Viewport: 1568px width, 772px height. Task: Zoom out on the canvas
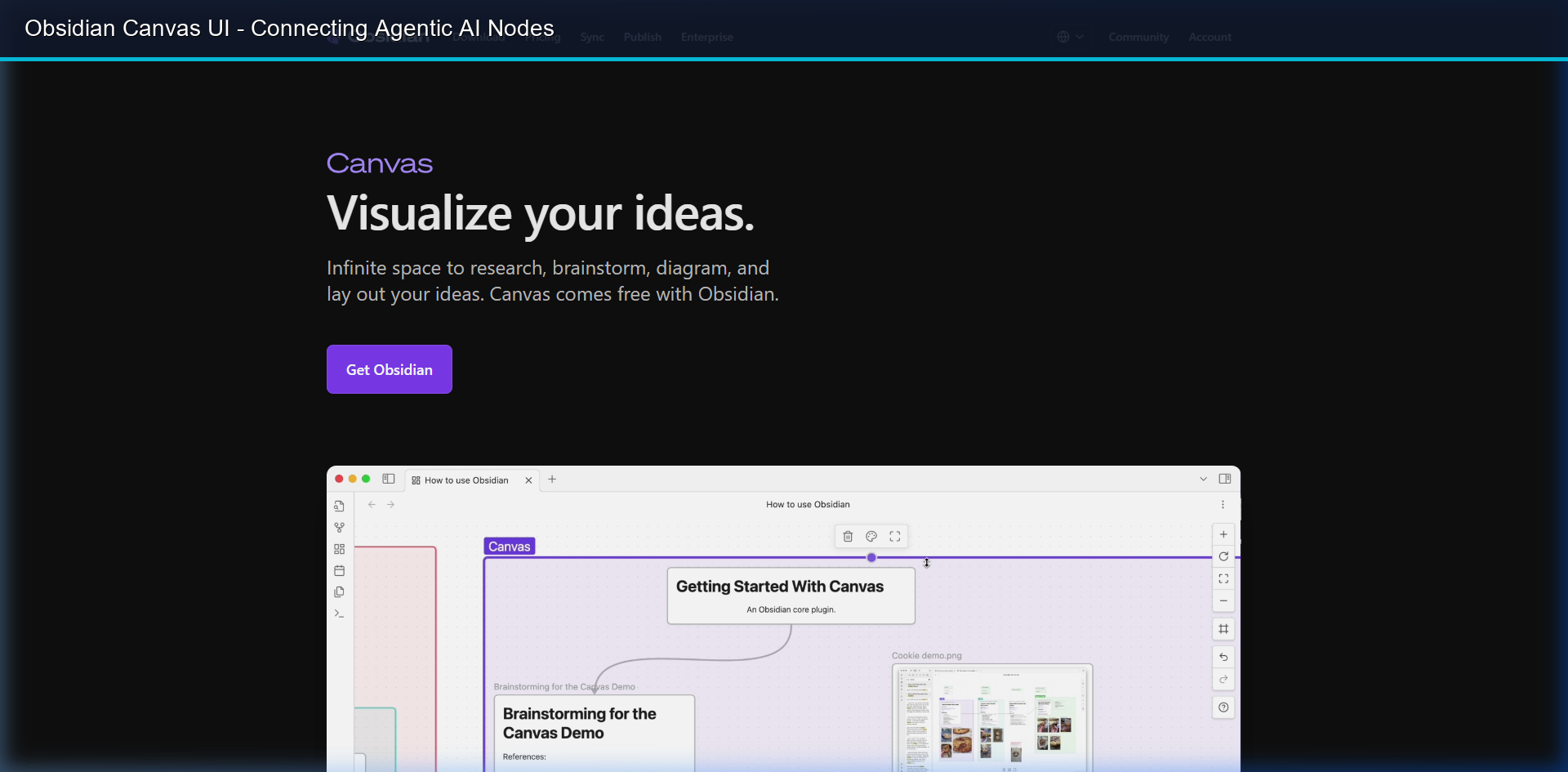point(1223,600)
